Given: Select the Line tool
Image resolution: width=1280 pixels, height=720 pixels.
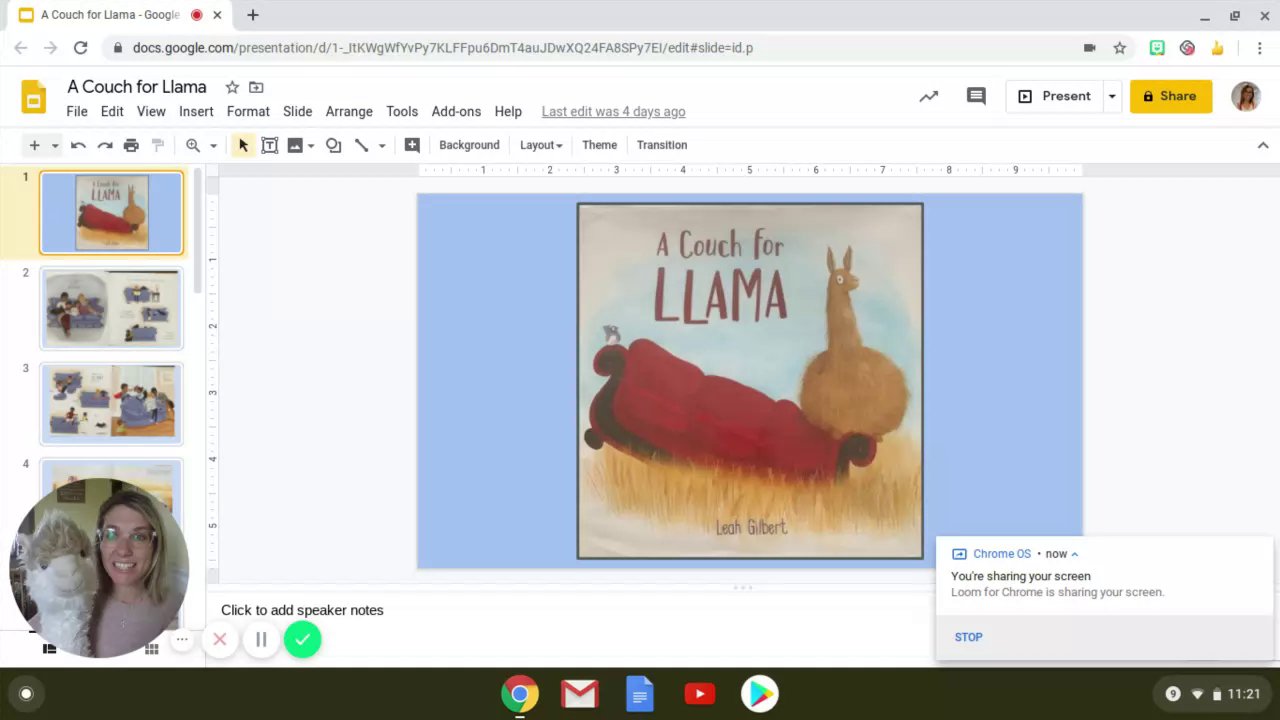Looking at the screenshot, I should [x=361, y=145].
